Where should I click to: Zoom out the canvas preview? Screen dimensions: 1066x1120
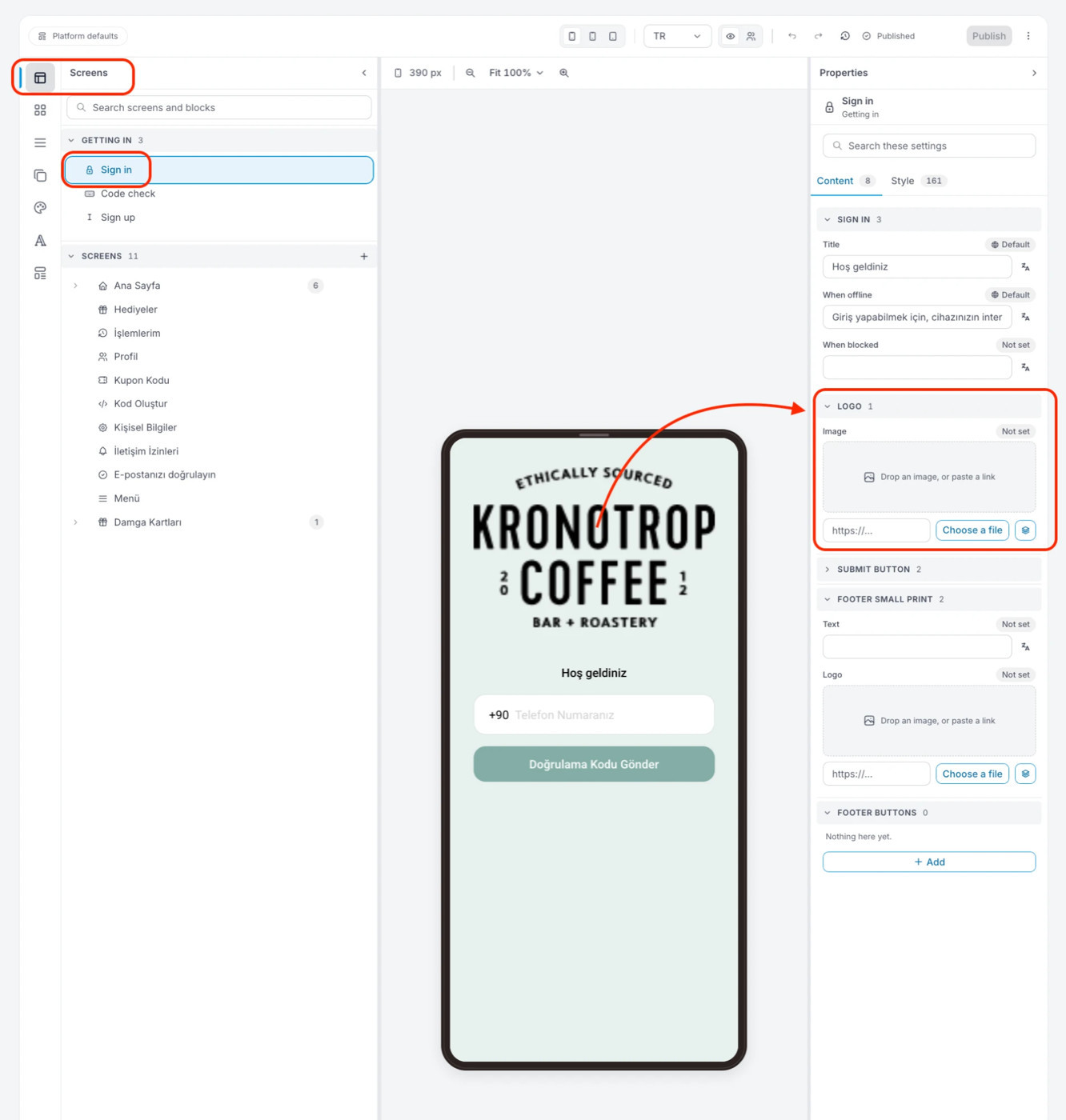(471, 73)
